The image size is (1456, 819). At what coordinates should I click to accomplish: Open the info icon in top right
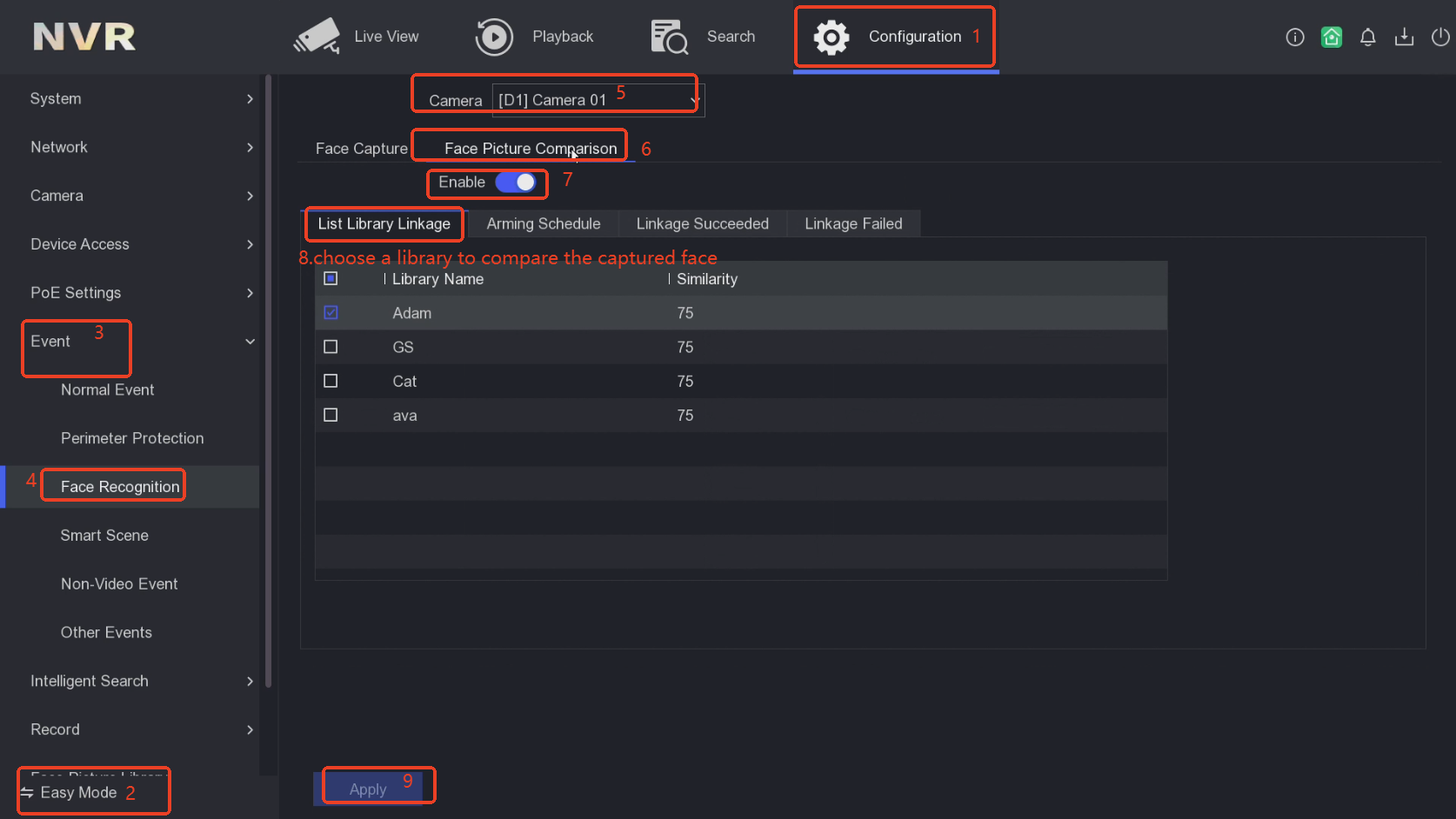[x=1294, y=37]
